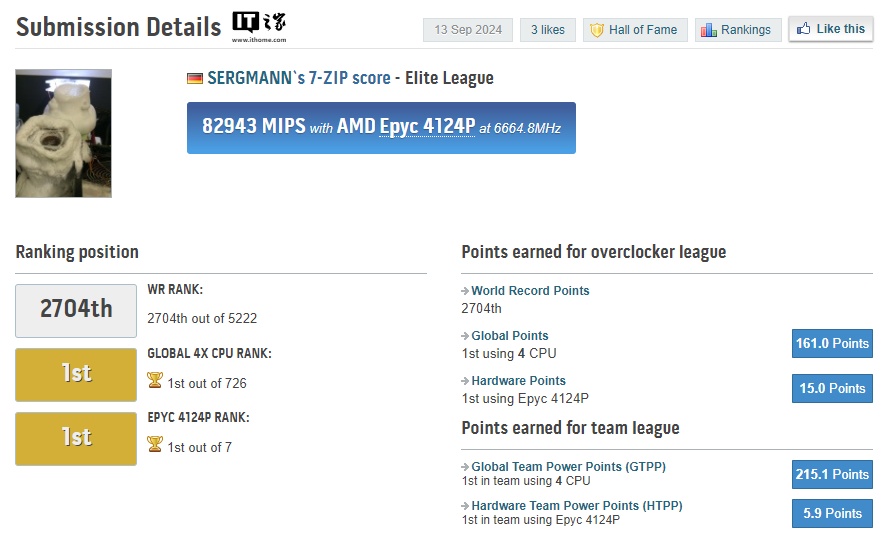
Task: Click the text 1st in team using 4 CPU
Action: pyautogui.click(x=526, y=481)
